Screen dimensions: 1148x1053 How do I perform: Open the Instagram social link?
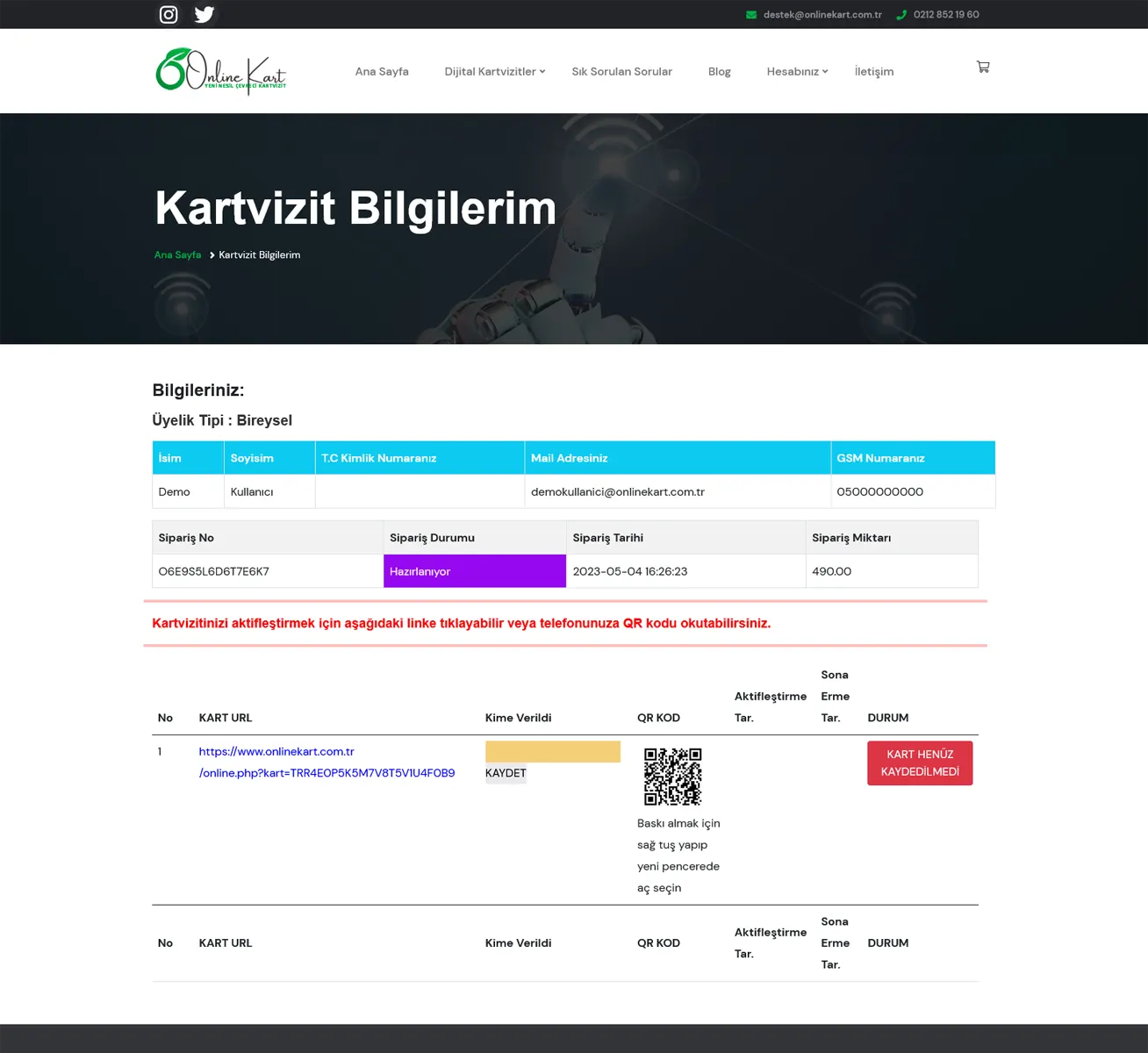pos(169,14)
